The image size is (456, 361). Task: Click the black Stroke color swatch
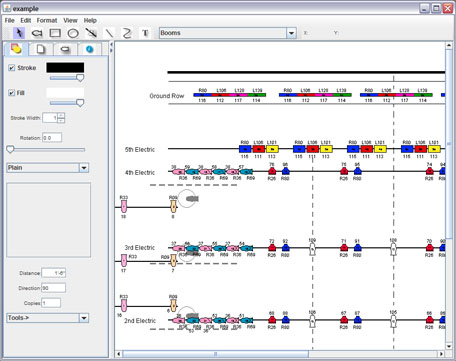65,68
